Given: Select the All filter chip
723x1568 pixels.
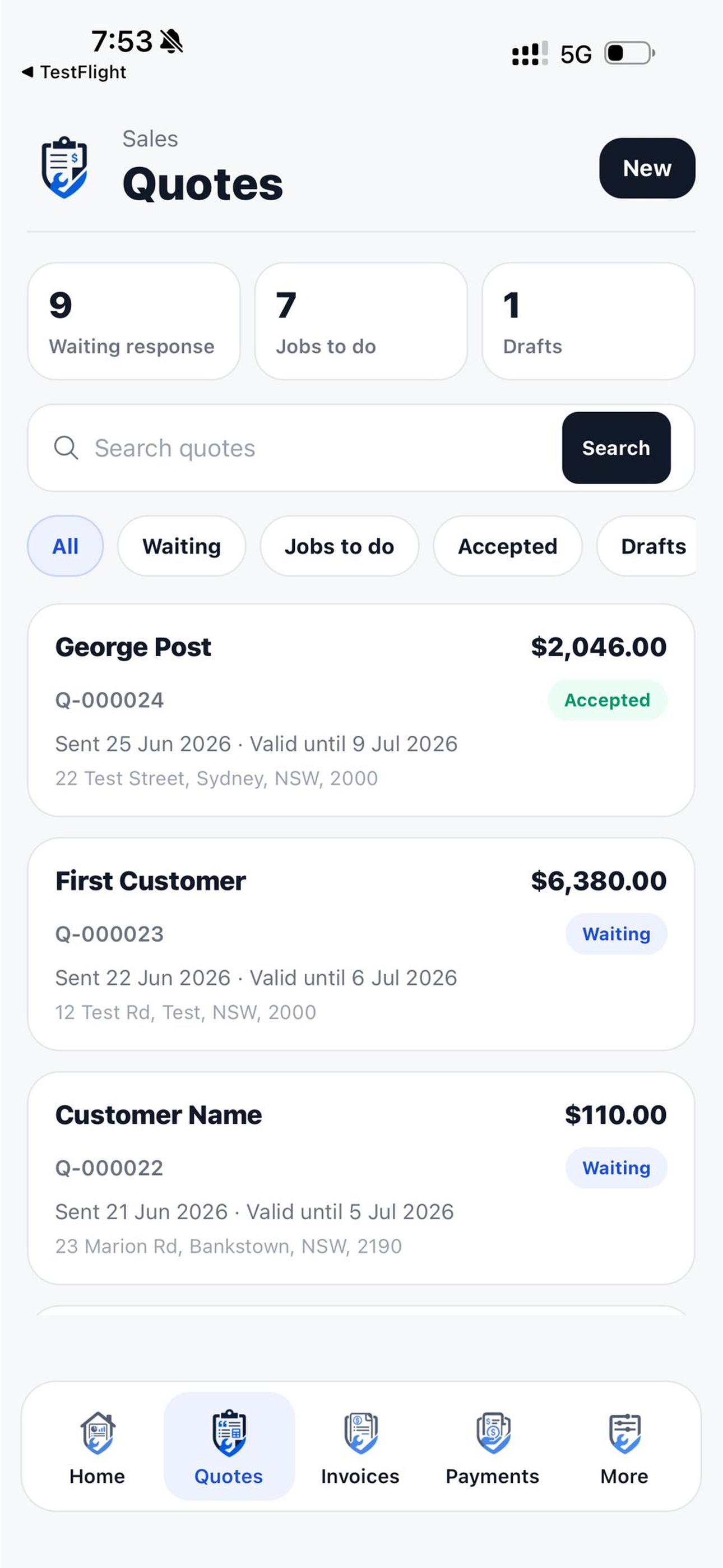Looking at the screenshot, I should tap(65, 546).
